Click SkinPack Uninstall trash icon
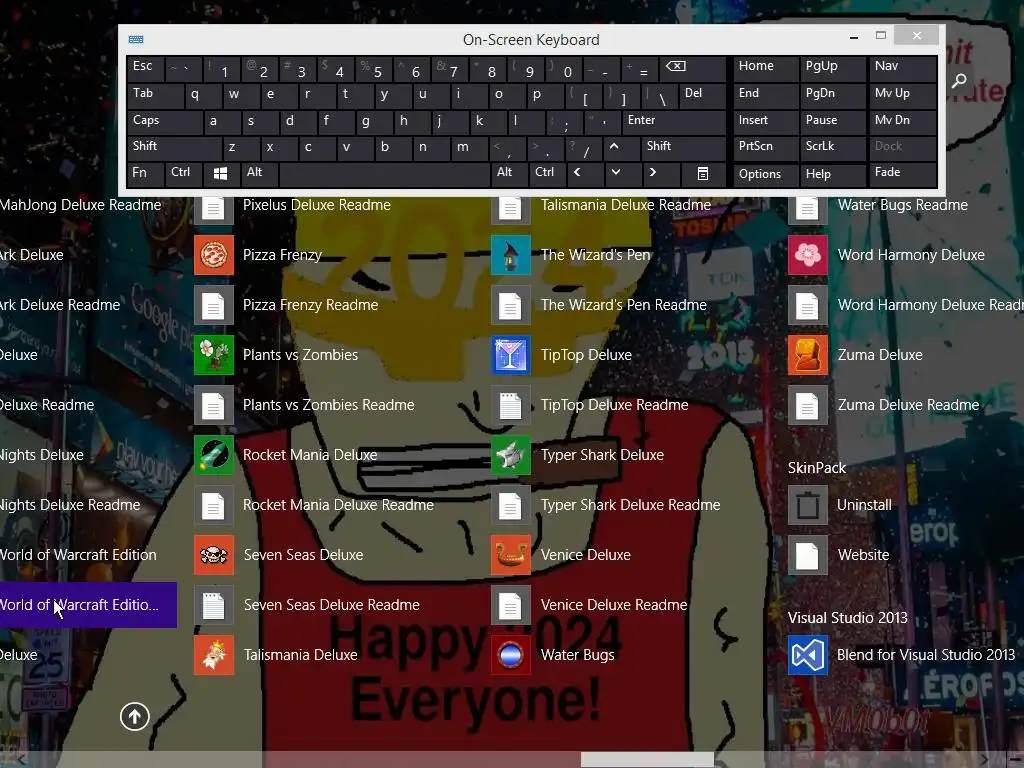This screenshot has width=1024, height=768. [x=808, y=505]
